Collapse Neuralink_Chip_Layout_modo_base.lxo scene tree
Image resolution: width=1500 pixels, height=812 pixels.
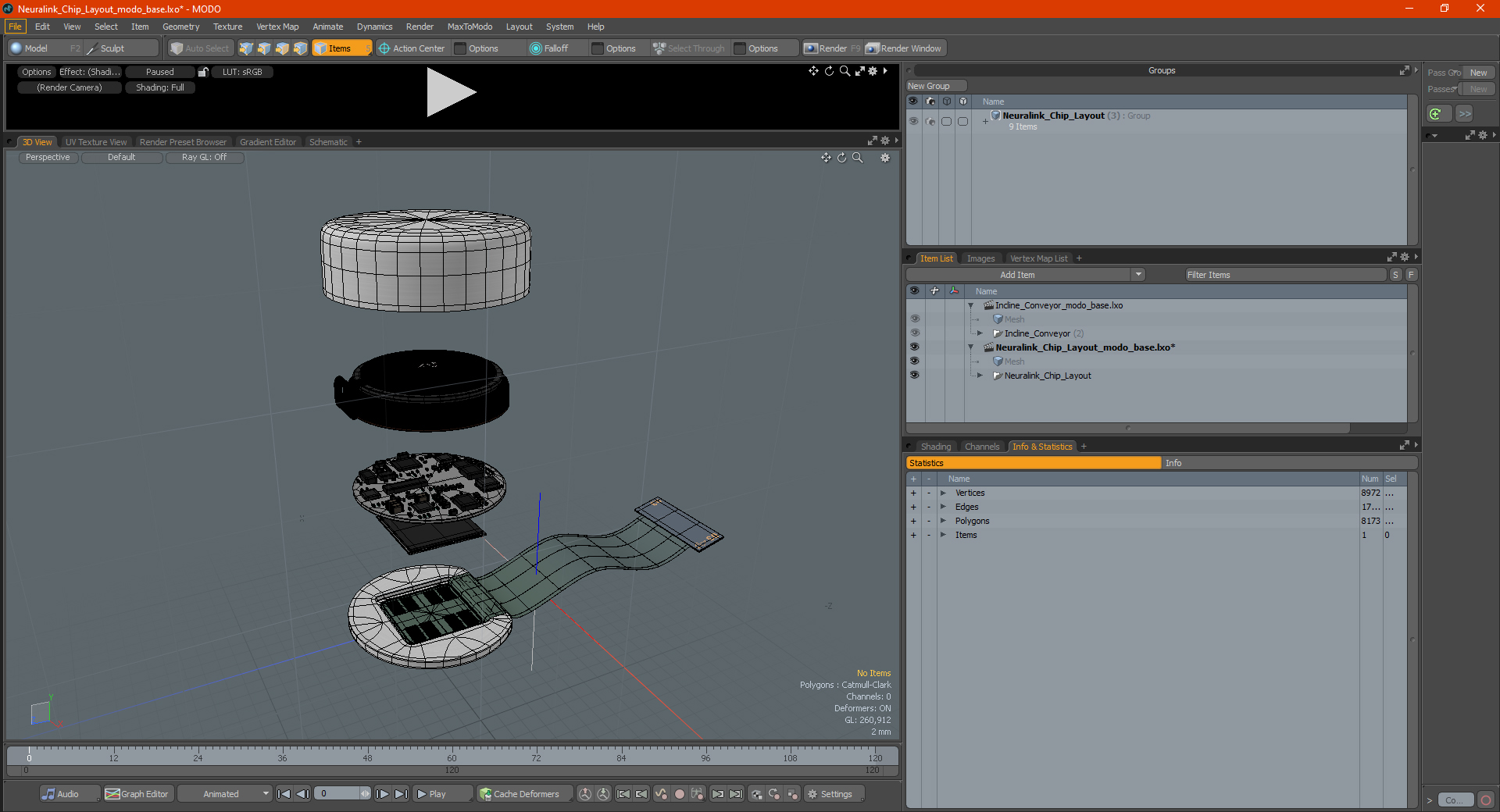click(971, 347)
